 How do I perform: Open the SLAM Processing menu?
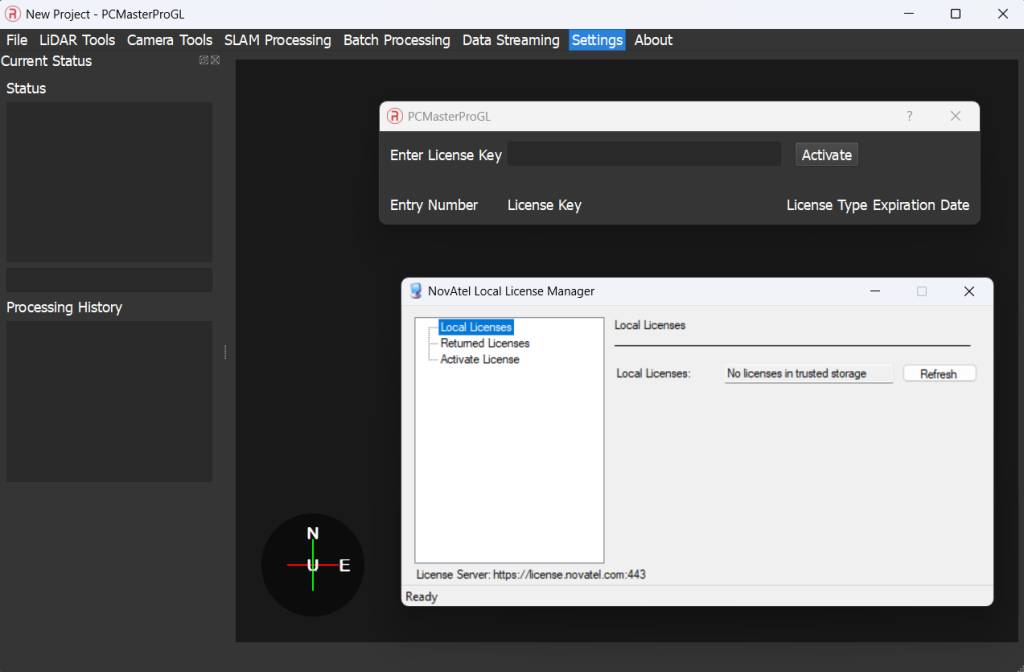coord(277,40)
